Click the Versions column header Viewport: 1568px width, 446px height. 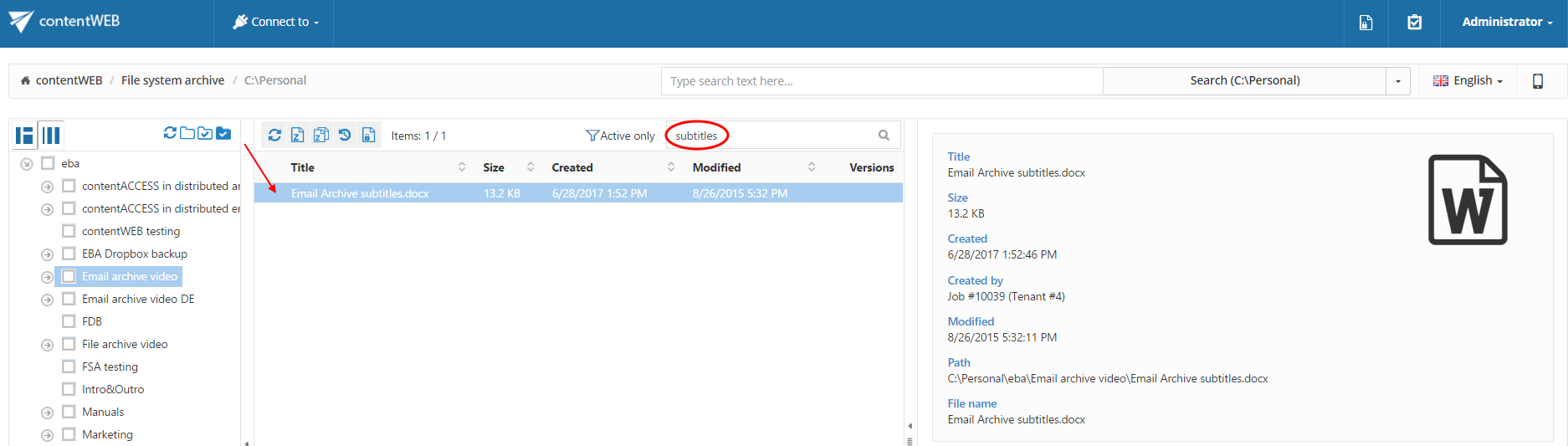click(x=871, y=167)
